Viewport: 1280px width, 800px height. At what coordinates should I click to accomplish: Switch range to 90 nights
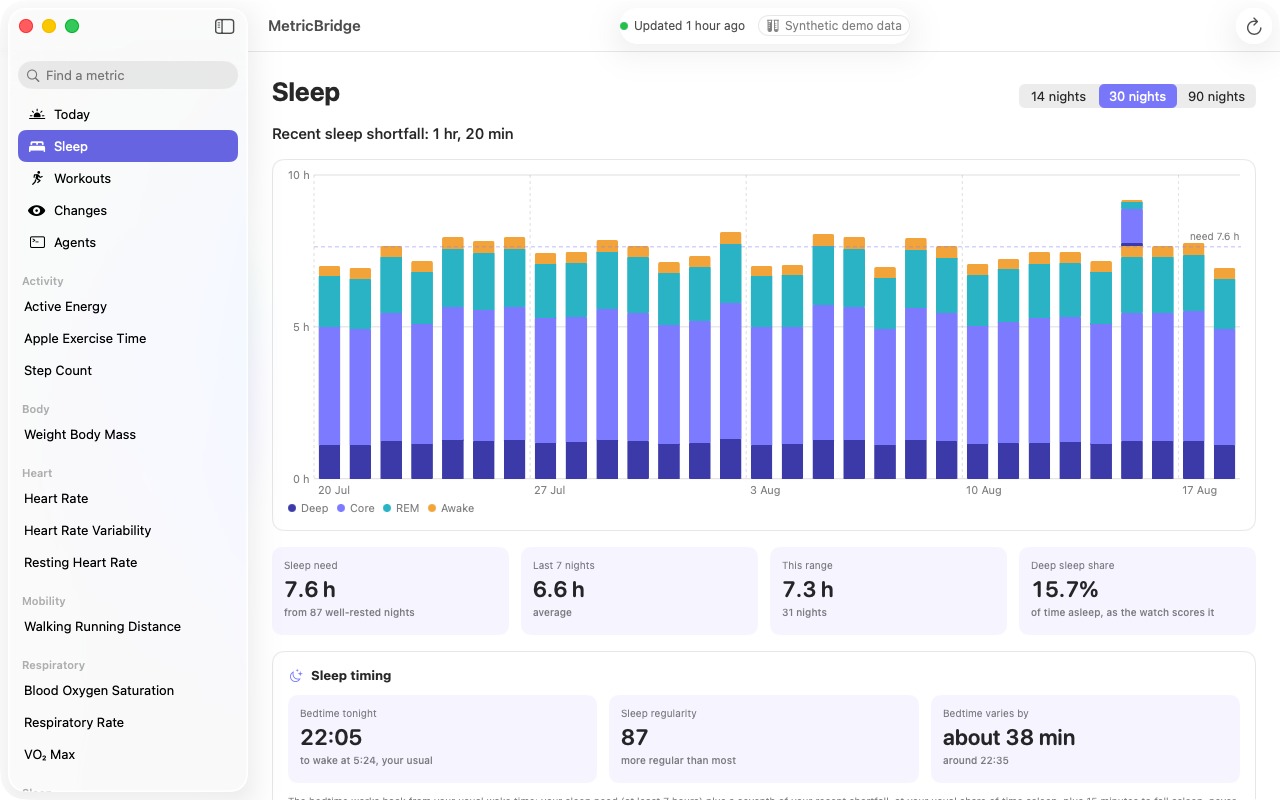click(1216, 96)
